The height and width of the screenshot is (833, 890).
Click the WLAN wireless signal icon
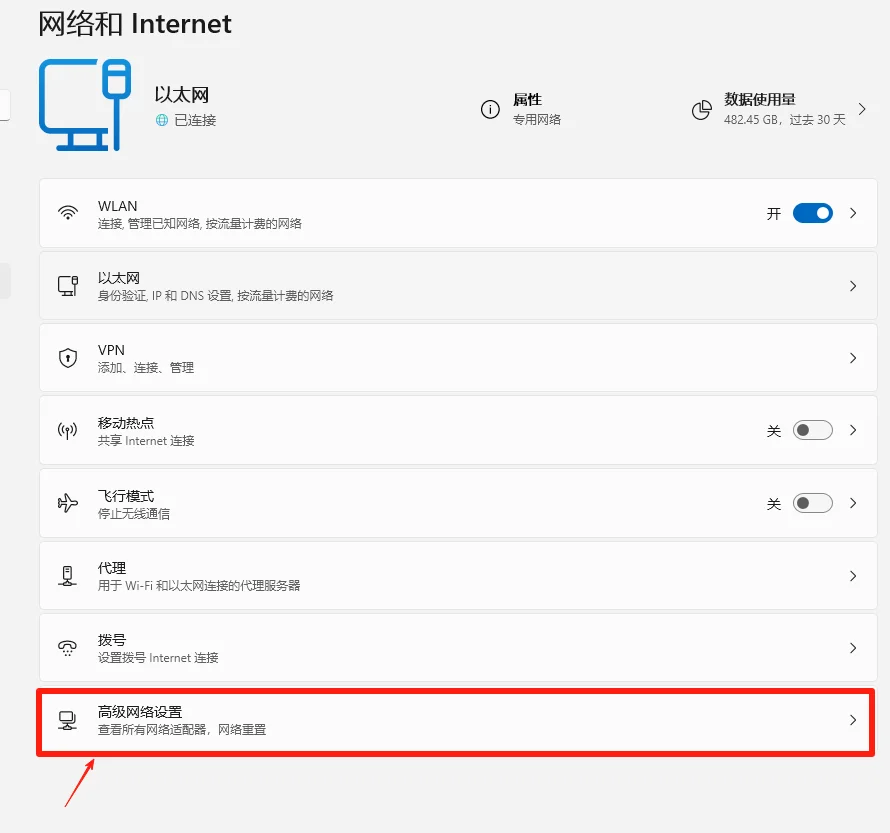click(x=68, y=213)
